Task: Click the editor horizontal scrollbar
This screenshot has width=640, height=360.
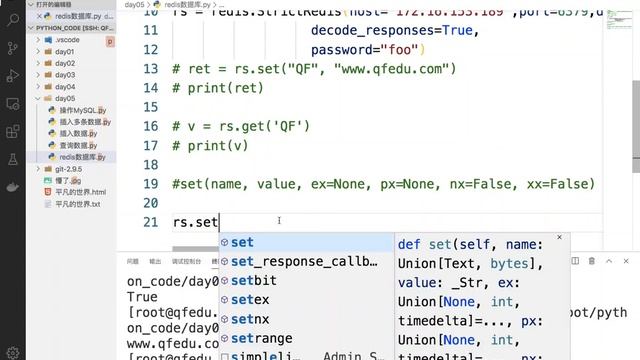Action: [x=196, y=248]
